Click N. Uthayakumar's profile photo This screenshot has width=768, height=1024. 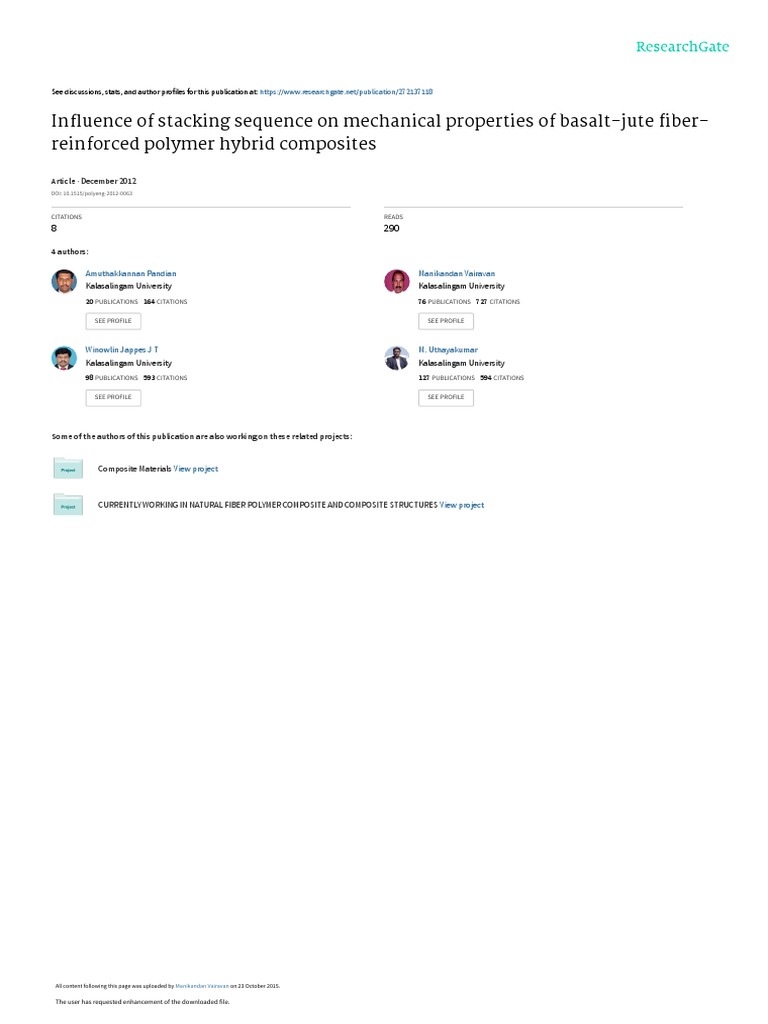pyautogui.click(x=397, y=358)
